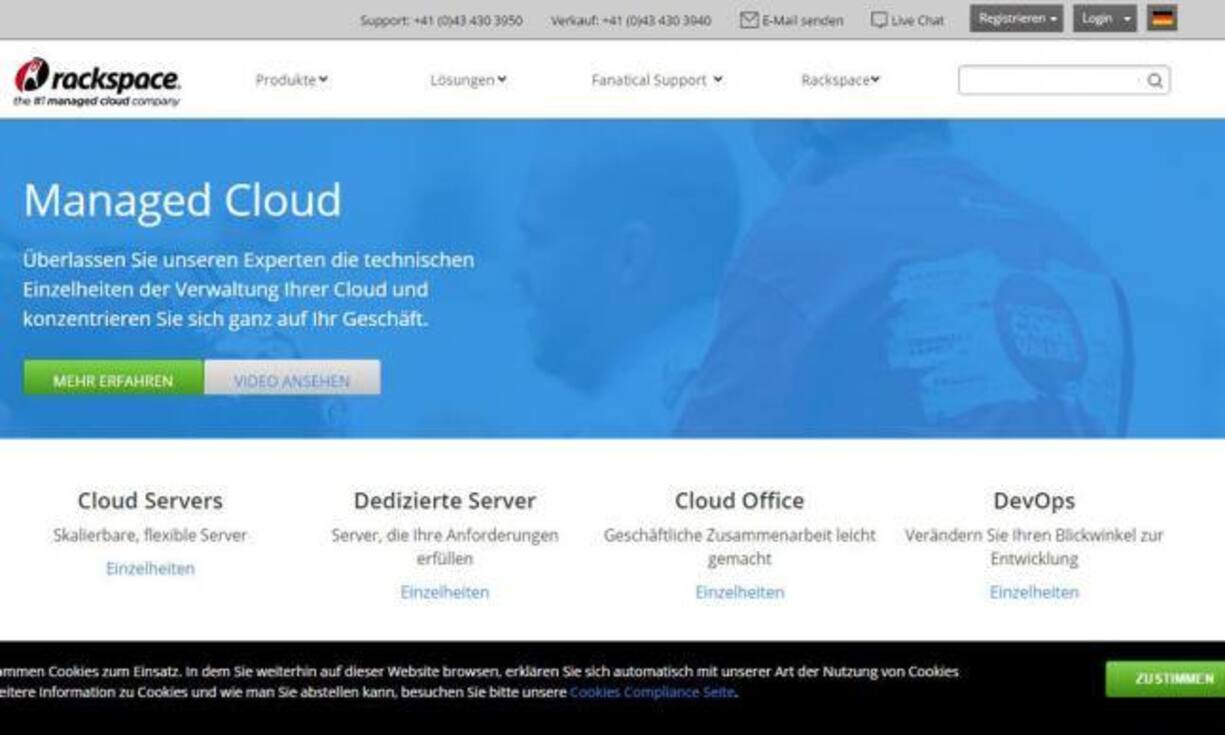Viewport: 1225px width, 735px height.
Task: Play the video with VIDEO ANSEHEN
Action: [291, 379]
